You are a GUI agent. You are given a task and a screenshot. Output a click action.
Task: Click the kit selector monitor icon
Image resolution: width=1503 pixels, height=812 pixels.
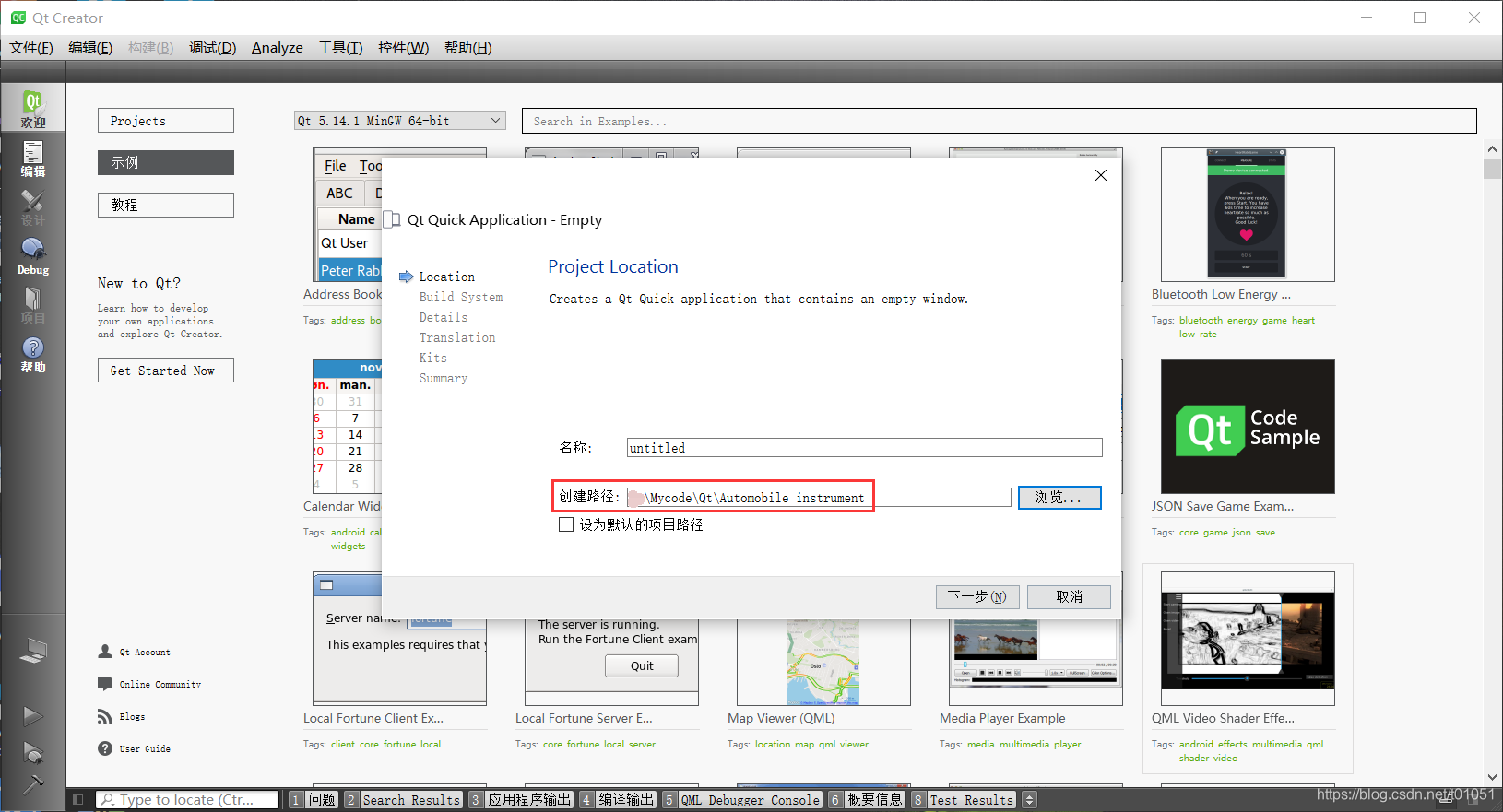(32, 651)
